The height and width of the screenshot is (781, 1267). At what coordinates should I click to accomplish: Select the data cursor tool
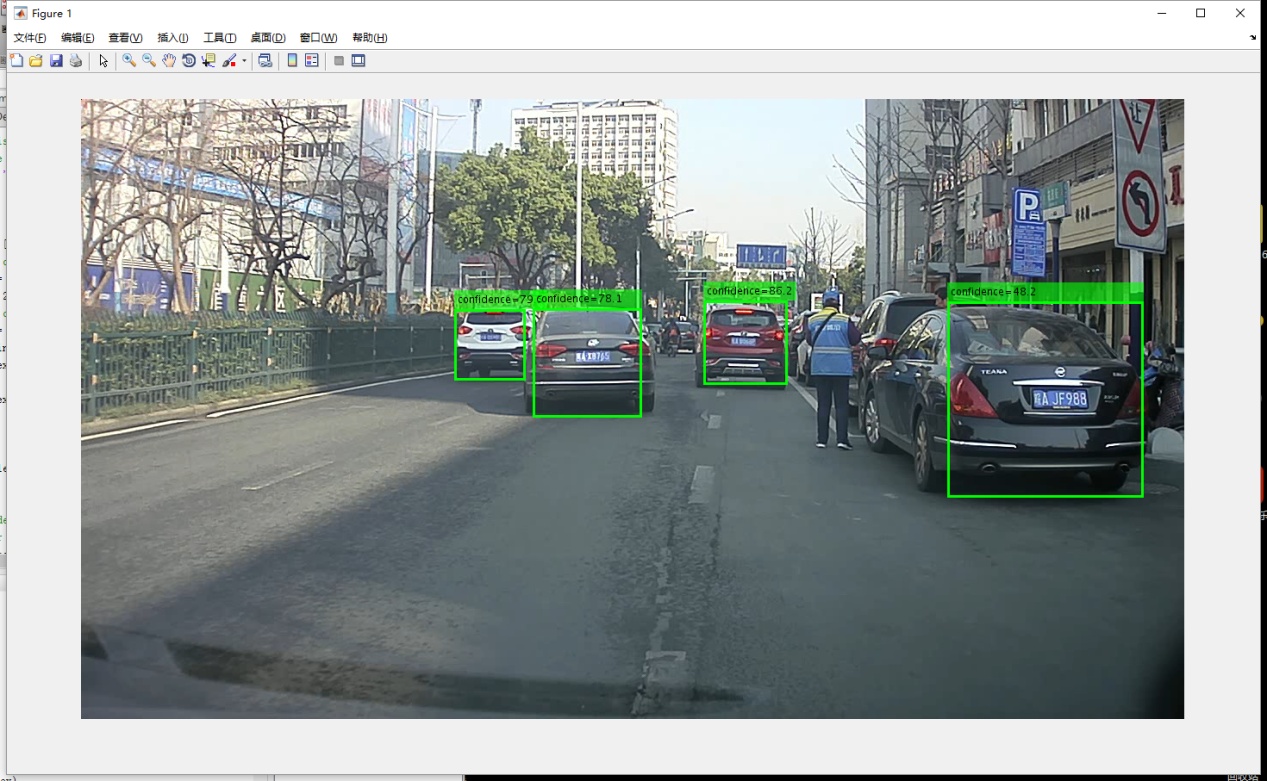[x=209, y=61]
